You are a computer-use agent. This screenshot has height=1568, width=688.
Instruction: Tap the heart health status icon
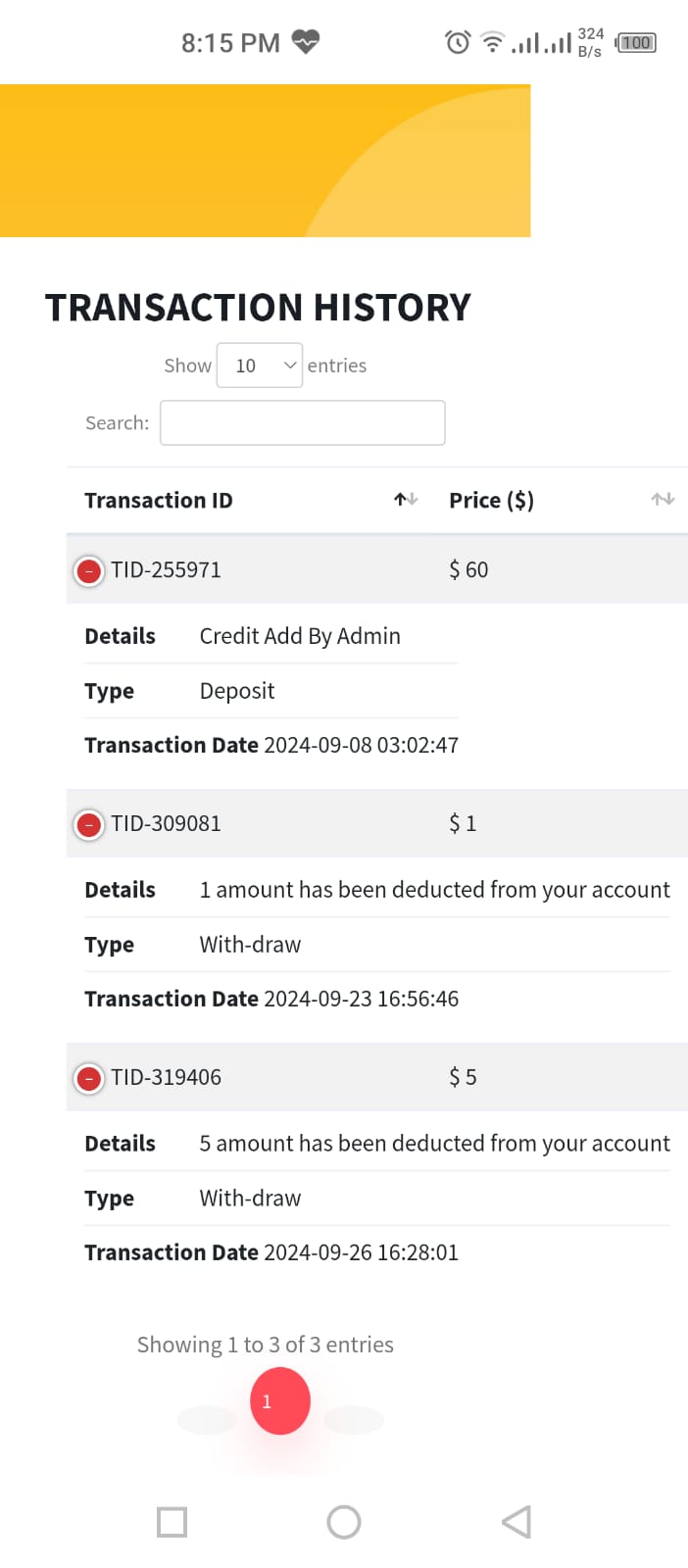point(306,42)
